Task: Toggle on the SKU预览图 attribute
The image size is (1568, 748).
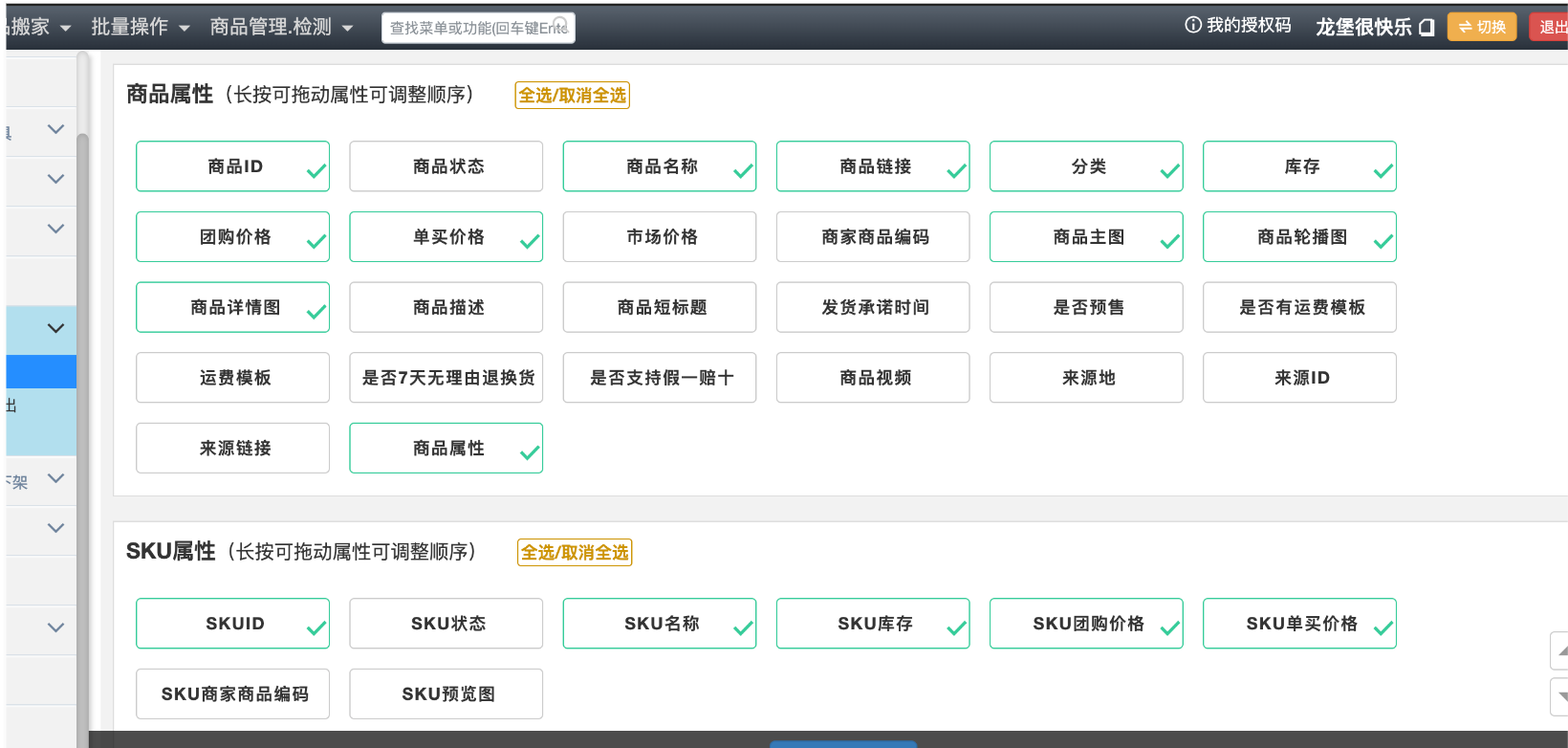Action: (446, 694)
